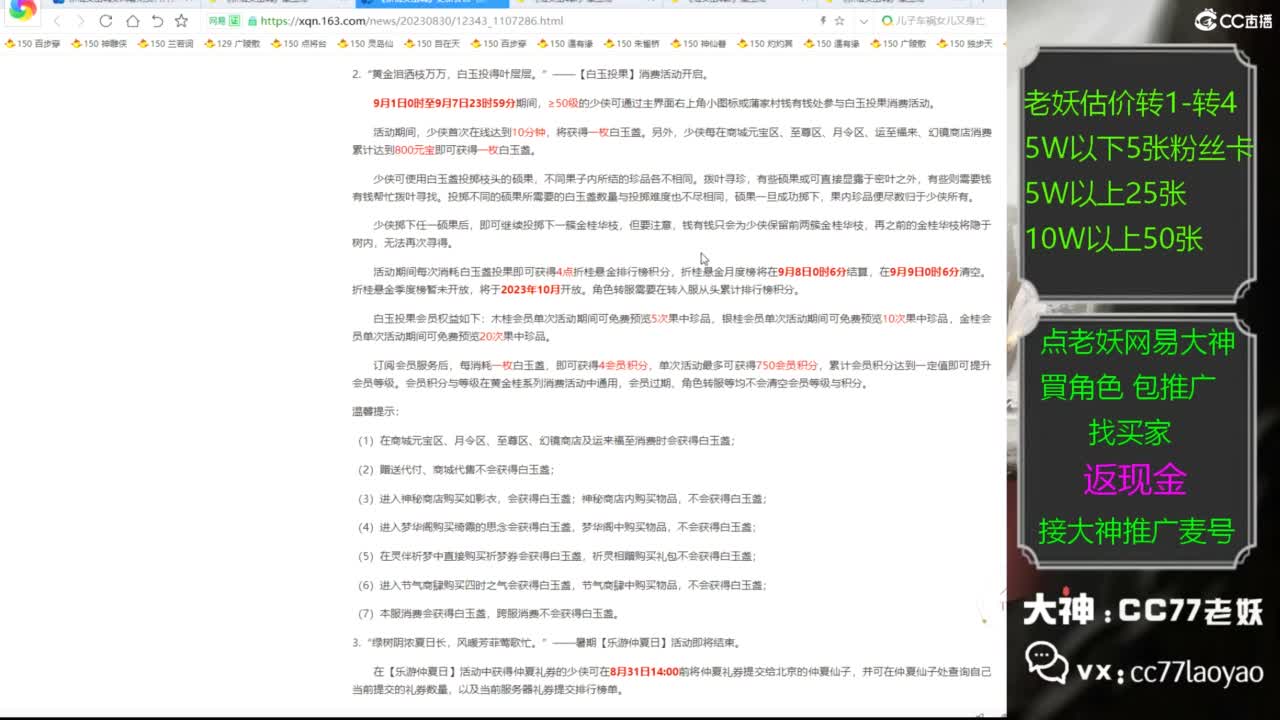Screen dimensions: 1280x720
Task: Click the forward navigation arrow
Action: [80, 20]
